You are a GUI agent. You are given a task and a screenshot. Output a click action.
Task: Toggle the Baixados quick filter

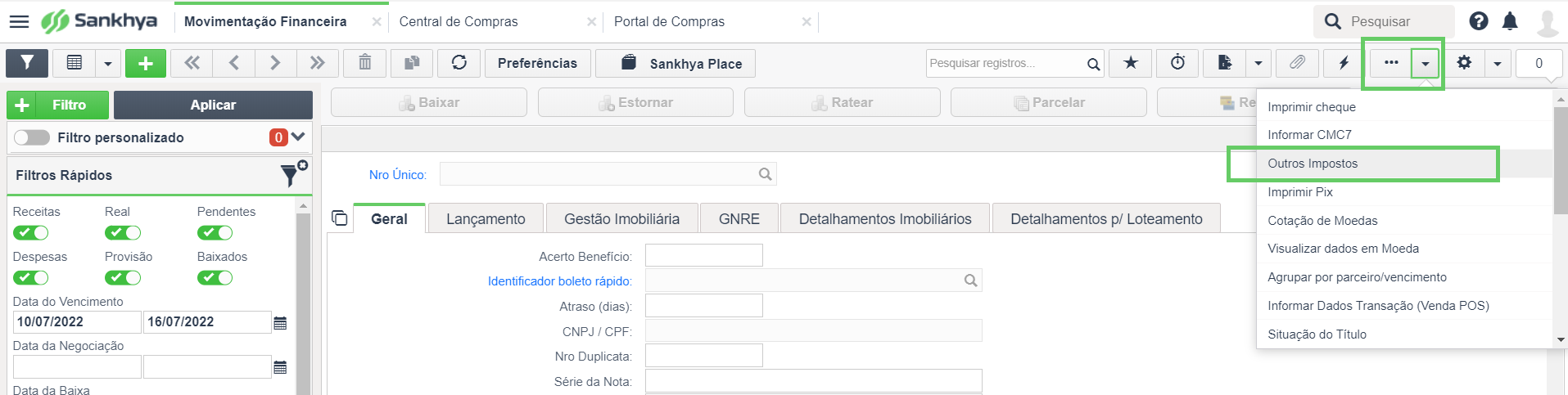click(x=215, y=278)
